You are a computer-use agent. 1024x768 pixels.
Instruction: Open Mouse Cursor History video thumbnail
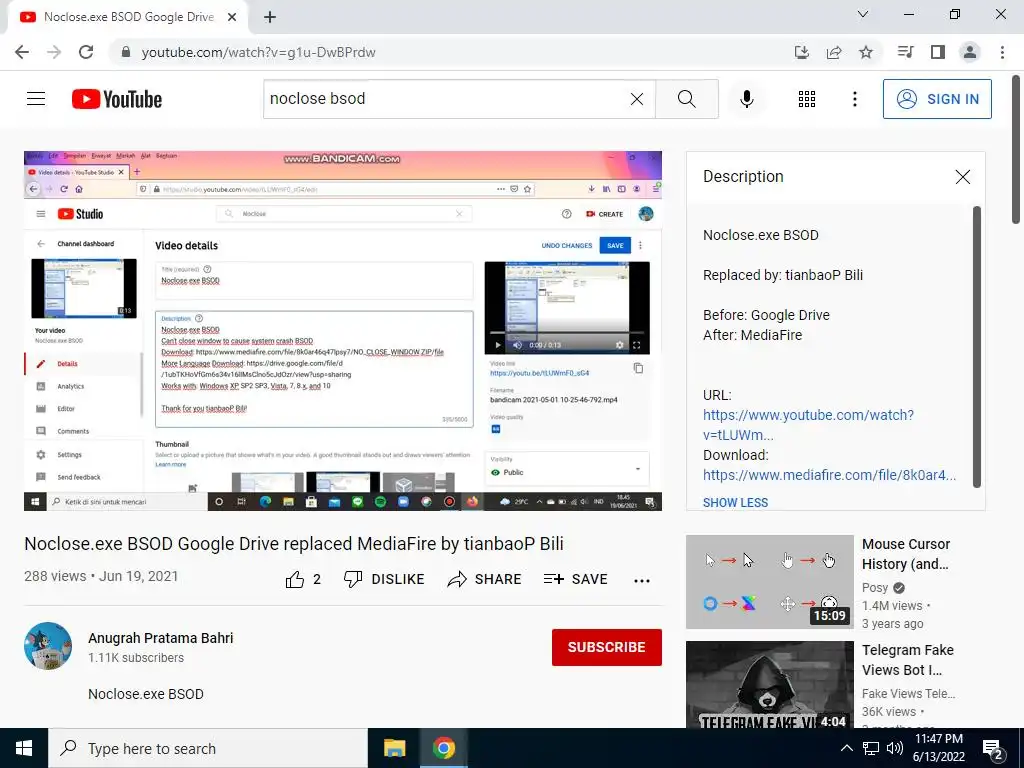(769, 582)
